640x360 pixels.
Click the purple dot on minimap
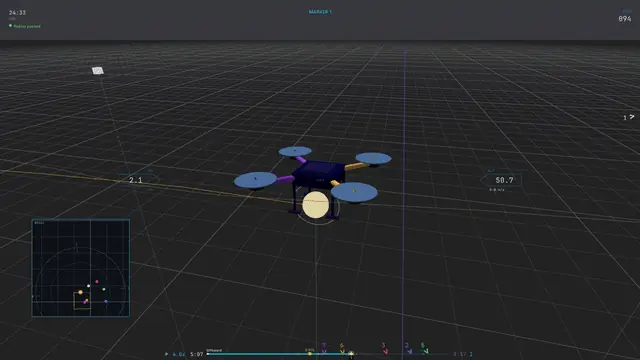(84, 302)
